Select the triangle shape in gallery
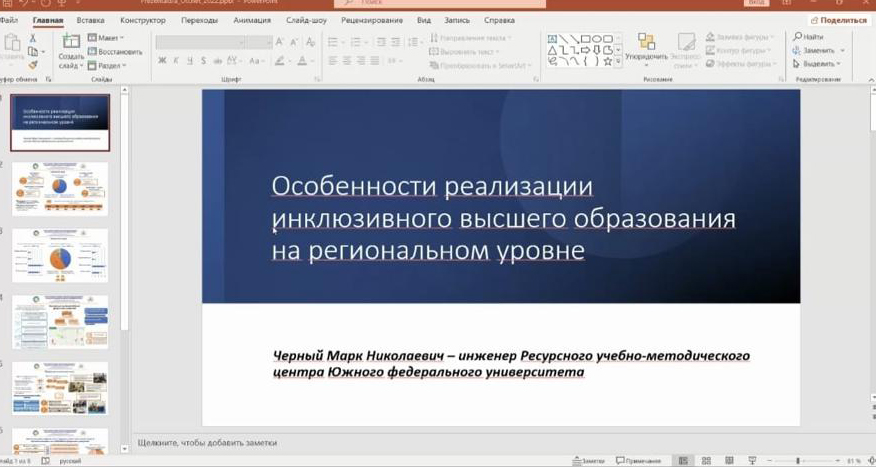 coord(552,50)
